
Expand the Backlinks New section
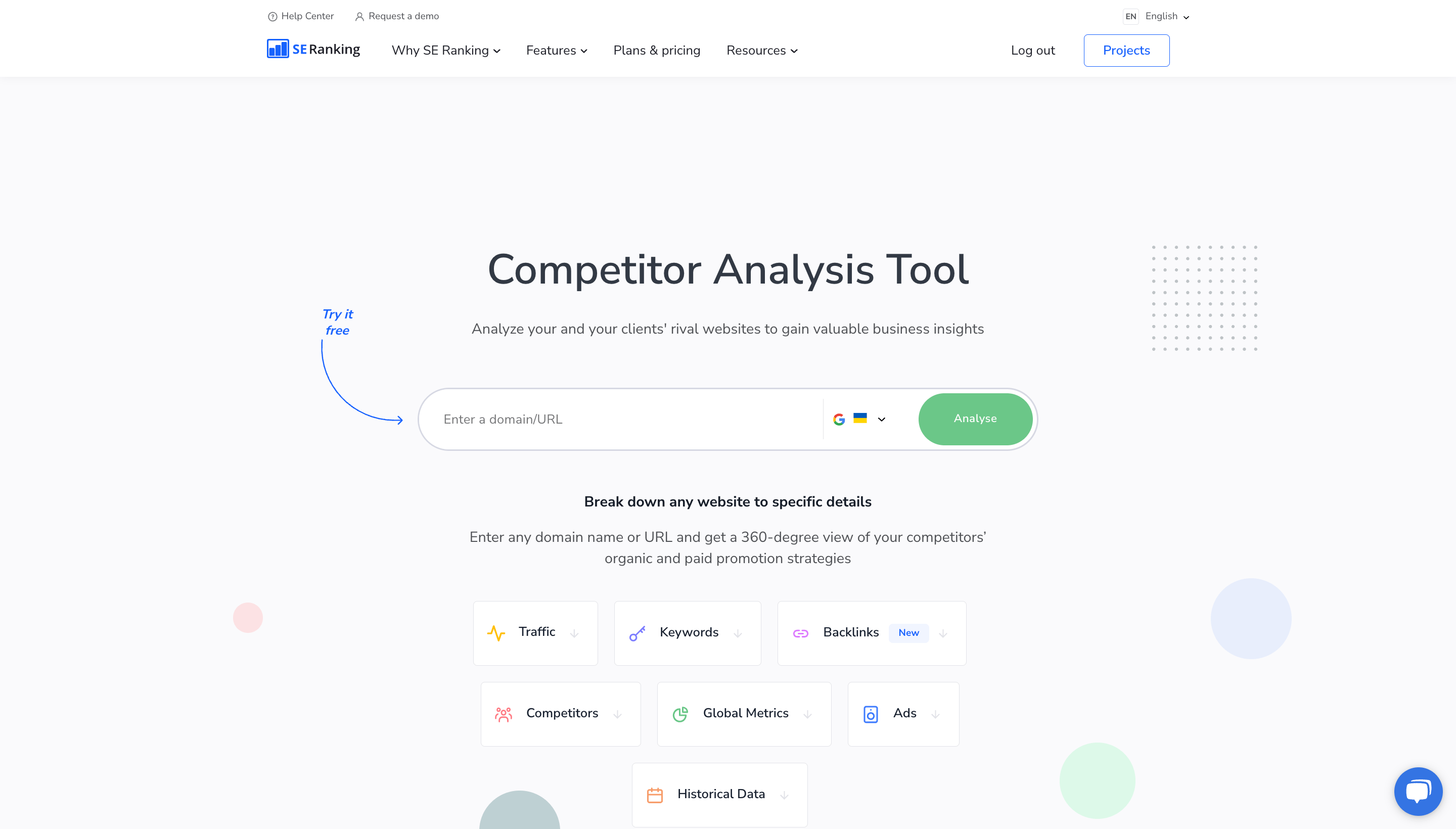944,633
